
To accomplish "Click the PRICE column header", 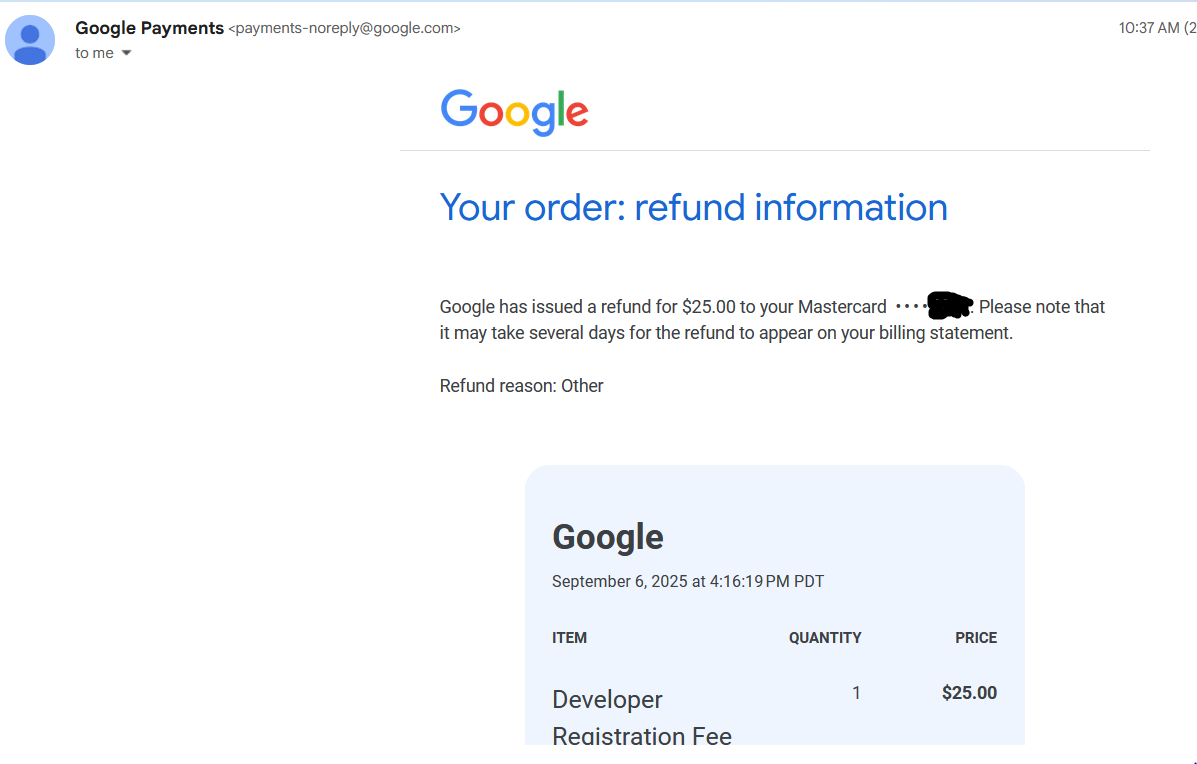I will point(976,638).
